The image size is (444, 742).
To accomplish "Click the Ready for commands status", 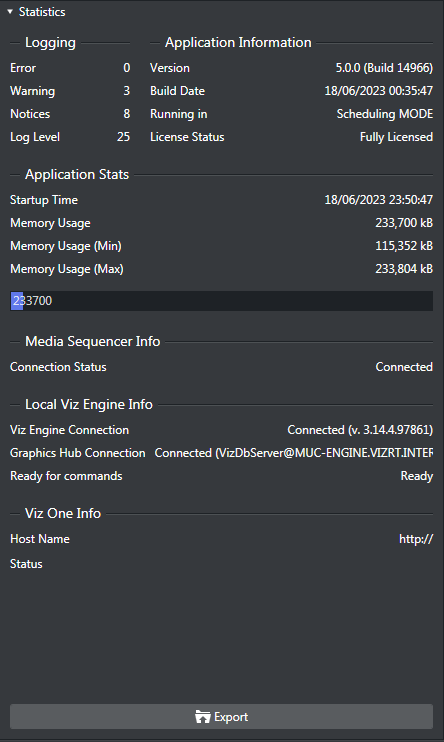I will pos(417,476).
